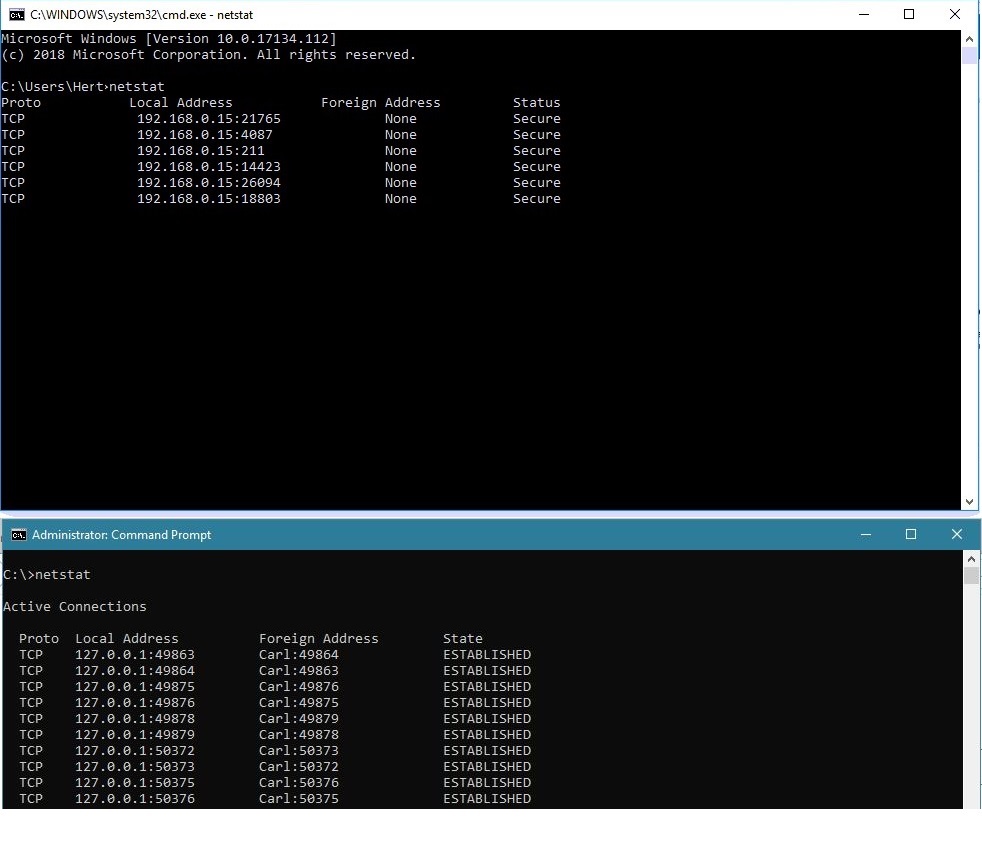982x860 pixels.
Task: Click the scroll-down arrow in the Administrator window
Action: click(971, 802)
